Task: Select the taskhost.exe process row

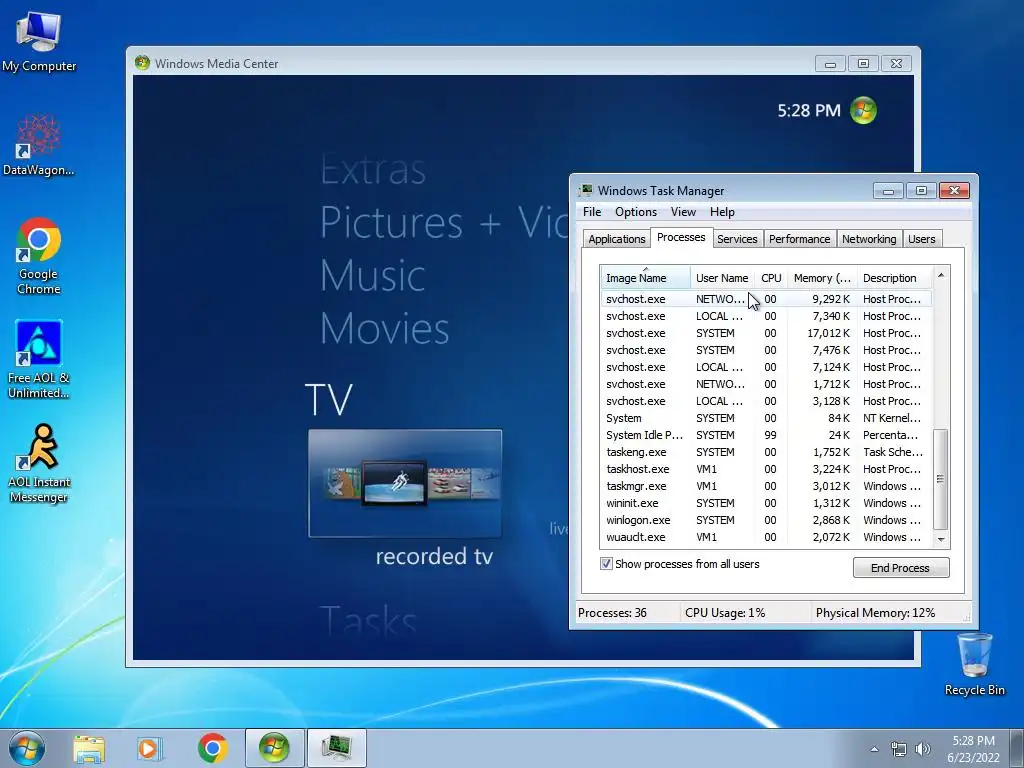Action: click(x=766, y=469)
